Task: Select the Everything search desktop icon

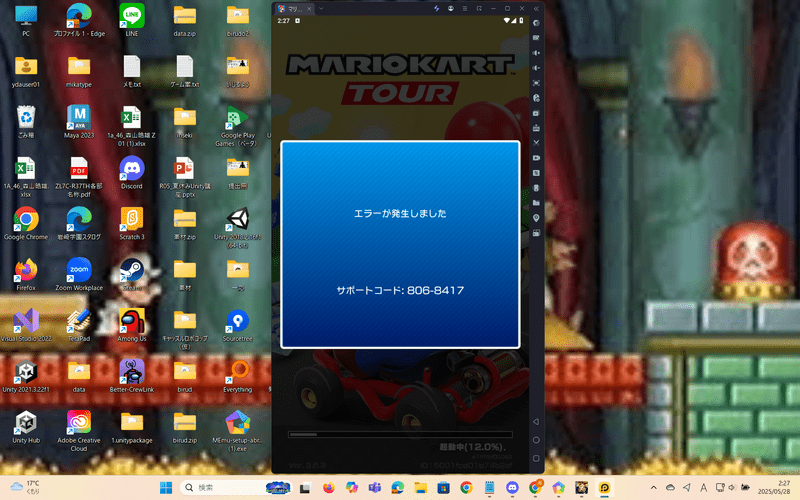Action: click(238, 377)
